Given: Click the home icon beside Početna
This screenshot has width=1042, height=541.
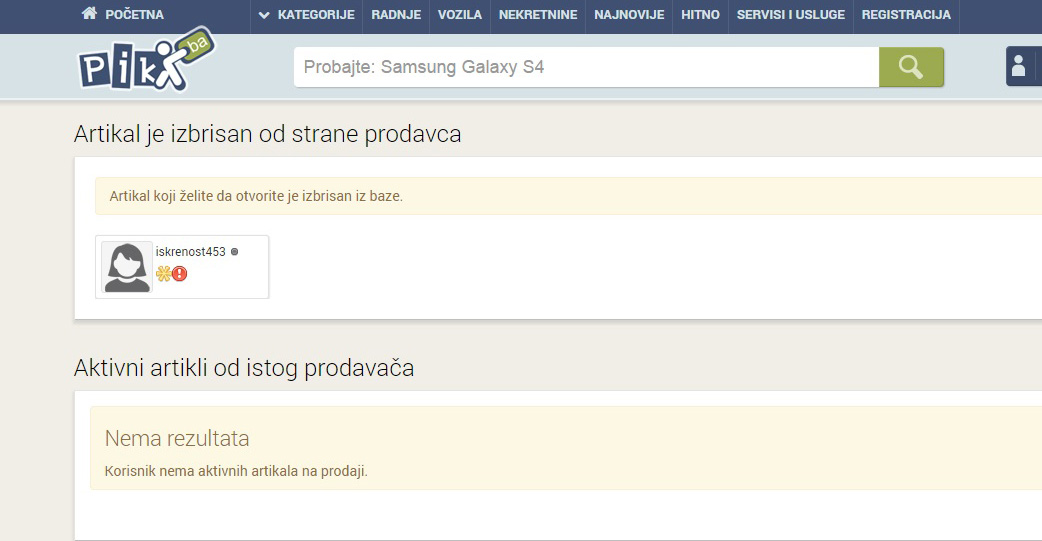Looking at the screenshot, I should point(89,14).
